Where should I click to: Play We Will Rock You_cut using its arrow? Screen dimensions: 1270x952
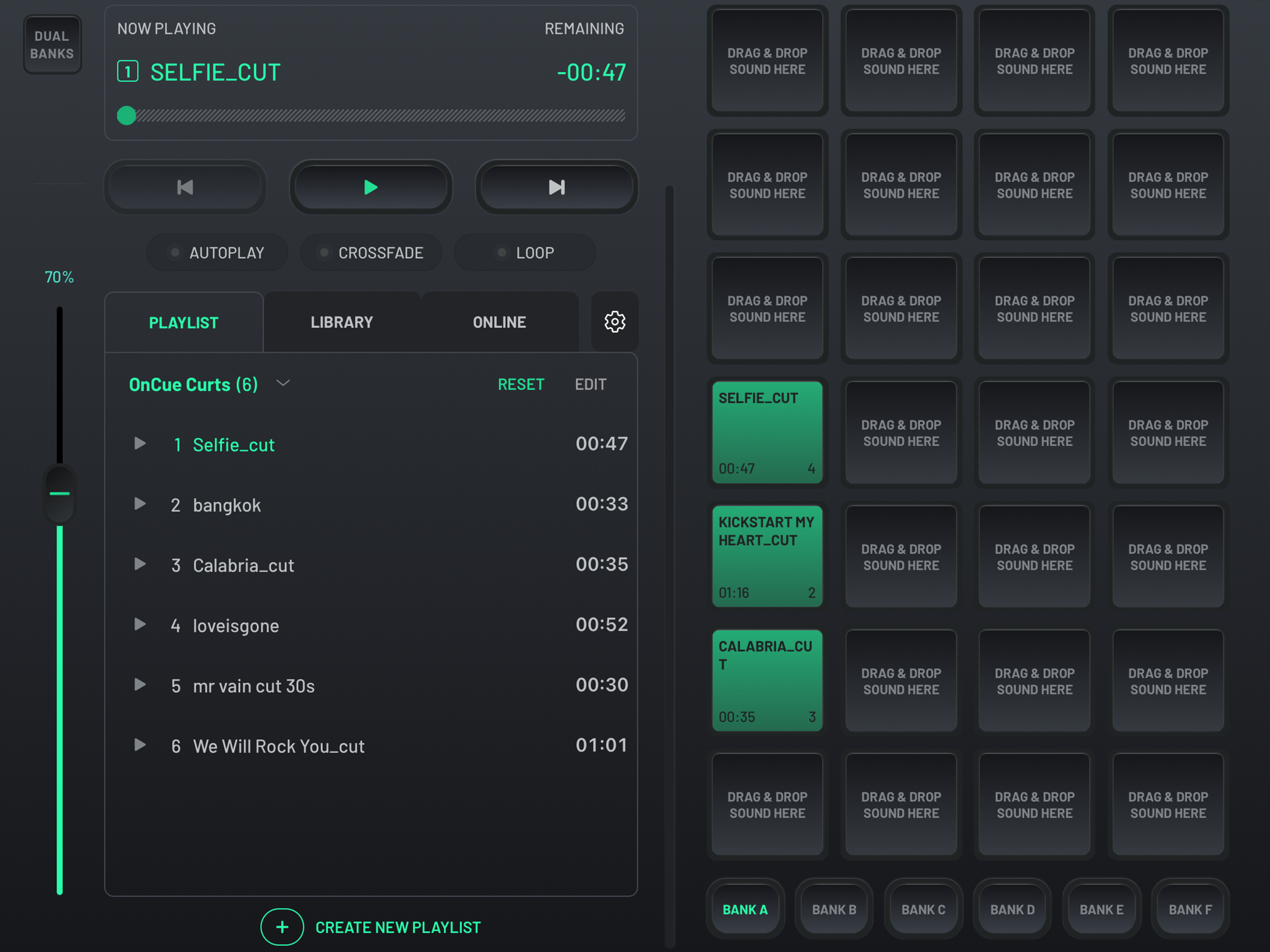(x=139, y=745)
